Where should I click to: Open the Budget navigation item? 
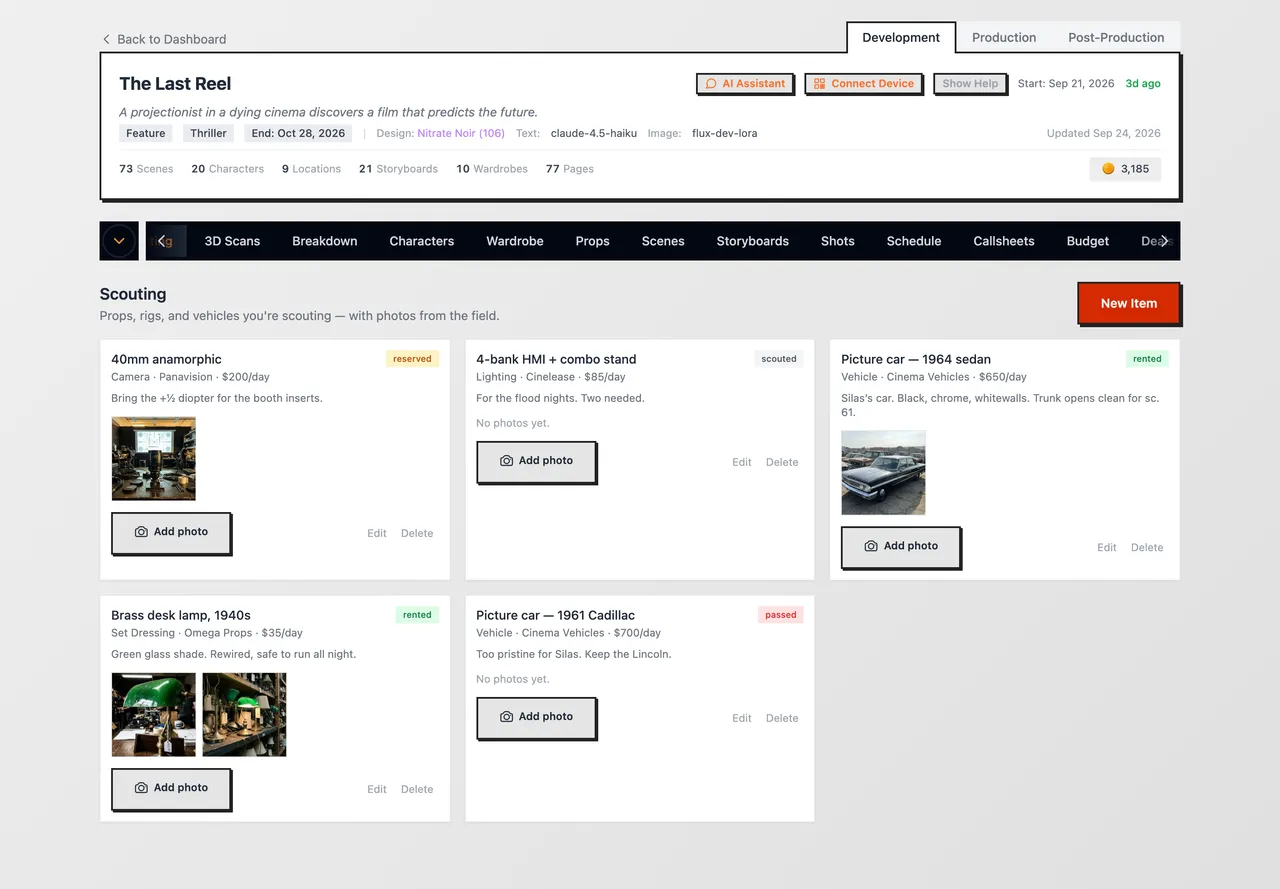[1088, 241]
